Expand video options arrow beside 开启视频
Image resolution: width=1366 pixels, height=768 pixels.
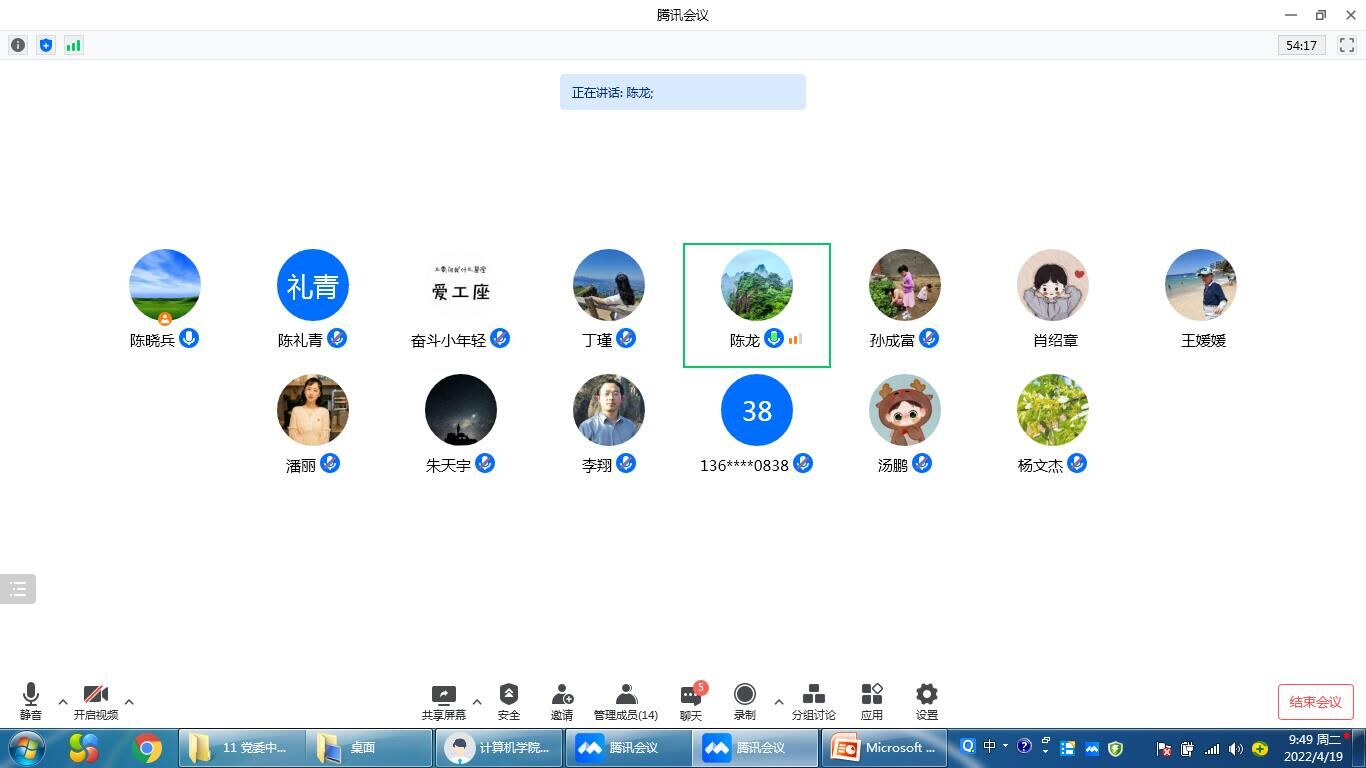[x=129, y=702]
